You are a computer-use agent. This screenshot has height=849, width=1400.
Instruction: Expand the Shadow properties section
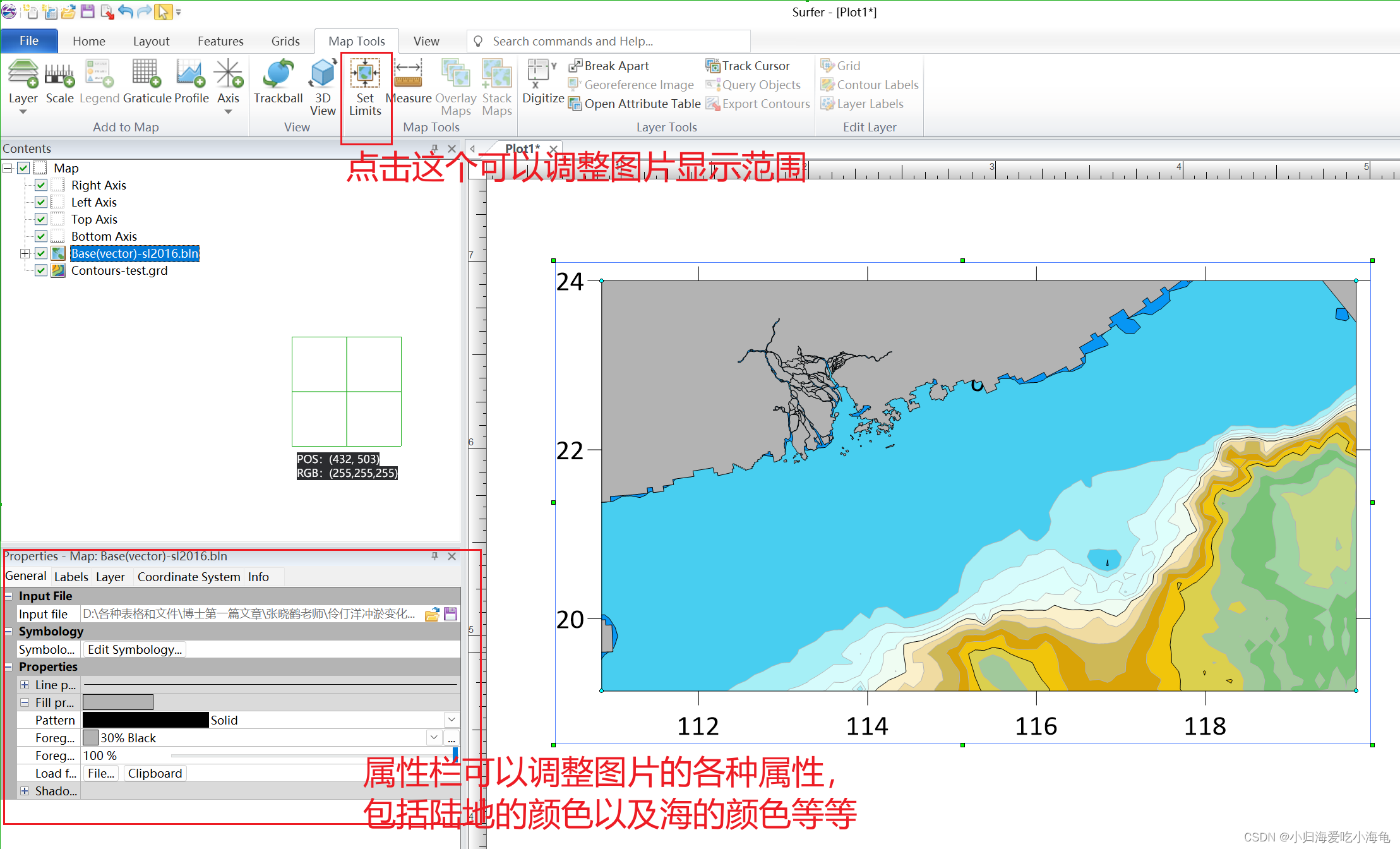coord(25,790)
